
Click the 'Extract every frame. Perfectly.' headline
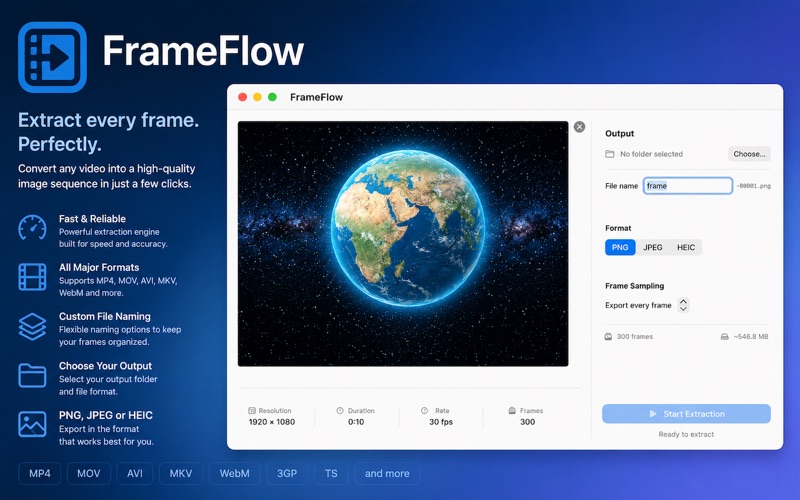point(108,132)
